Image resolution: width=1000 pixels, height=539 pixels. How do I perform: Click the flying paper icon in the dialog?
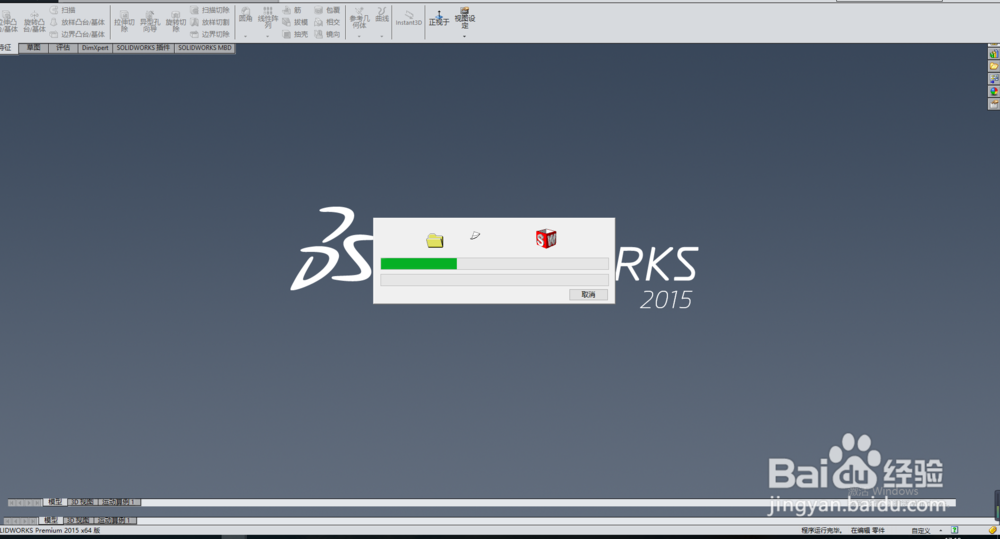tap(475, 235)
